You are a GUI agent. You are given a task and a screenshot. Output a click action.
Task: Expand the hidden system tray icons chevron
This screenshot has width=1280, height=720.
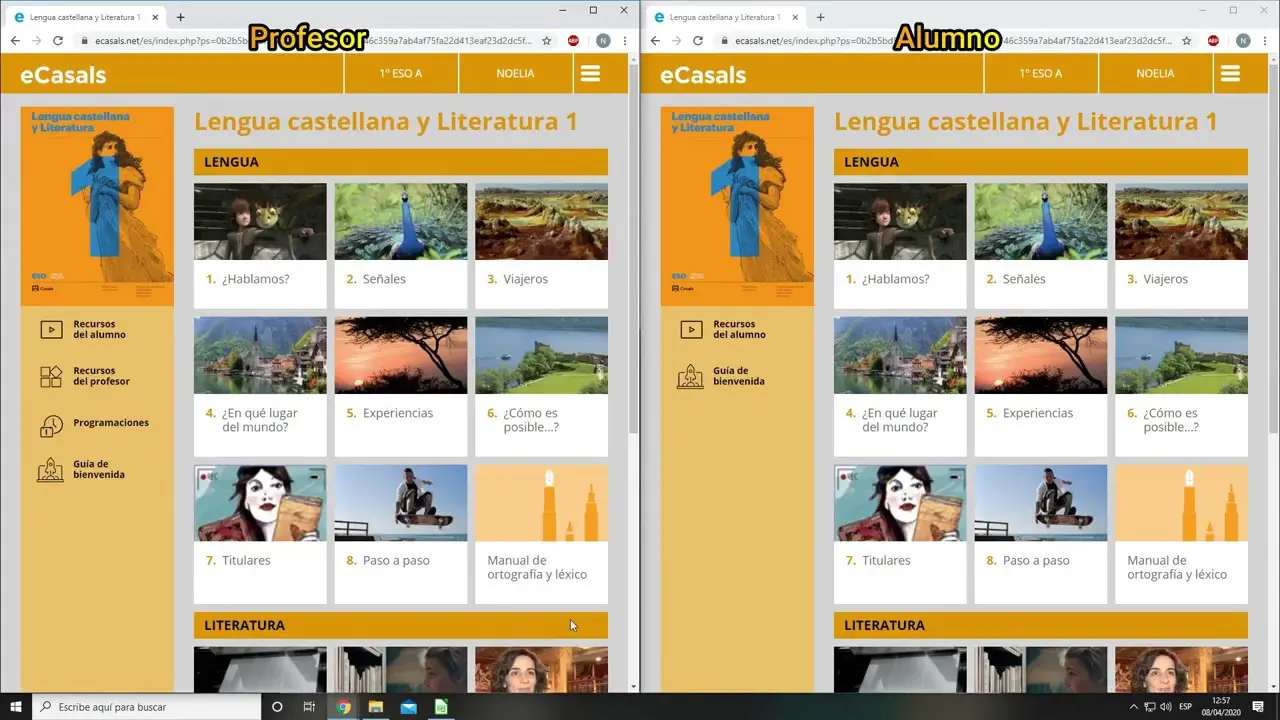coord(1134,707)
